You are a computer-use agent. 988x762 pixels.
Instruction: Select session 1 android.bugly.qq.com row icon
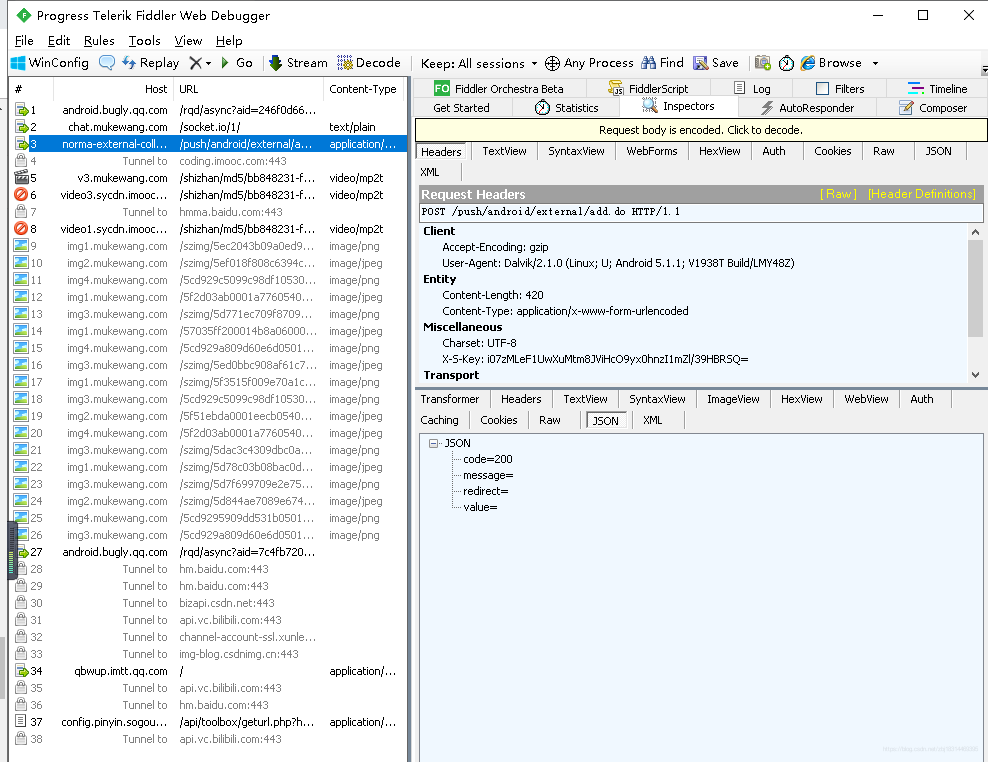tap(21, 110)
